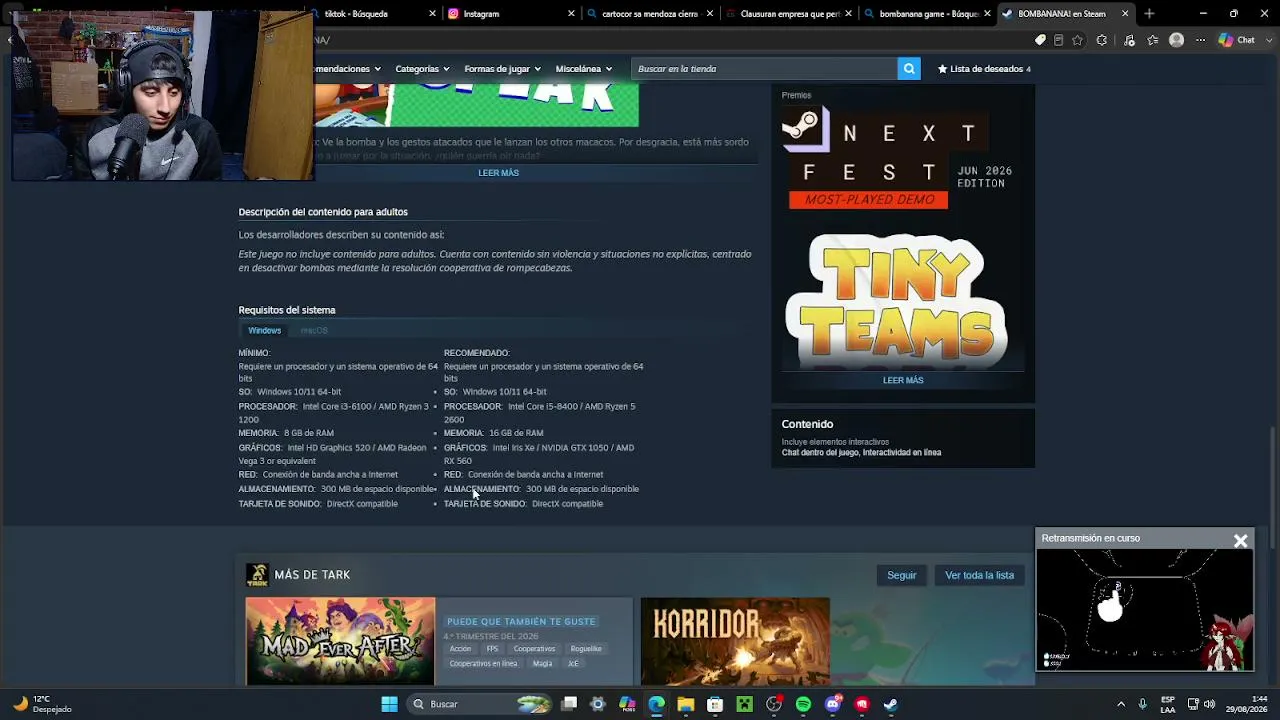Open the immersive reader icon
The width and height of the screenshot is (1280, 720).
[x=1058, y=40]
